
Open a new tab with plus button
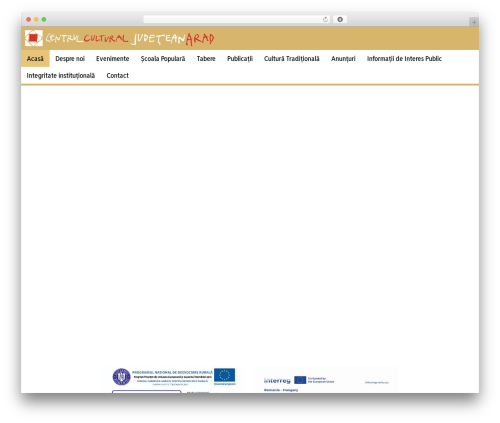click(x=474, y=22)
